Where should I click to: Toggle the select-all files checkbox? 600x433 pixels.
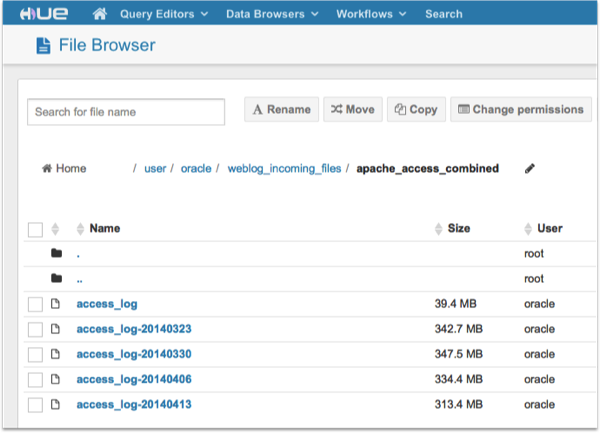click(x=35, y=230)
